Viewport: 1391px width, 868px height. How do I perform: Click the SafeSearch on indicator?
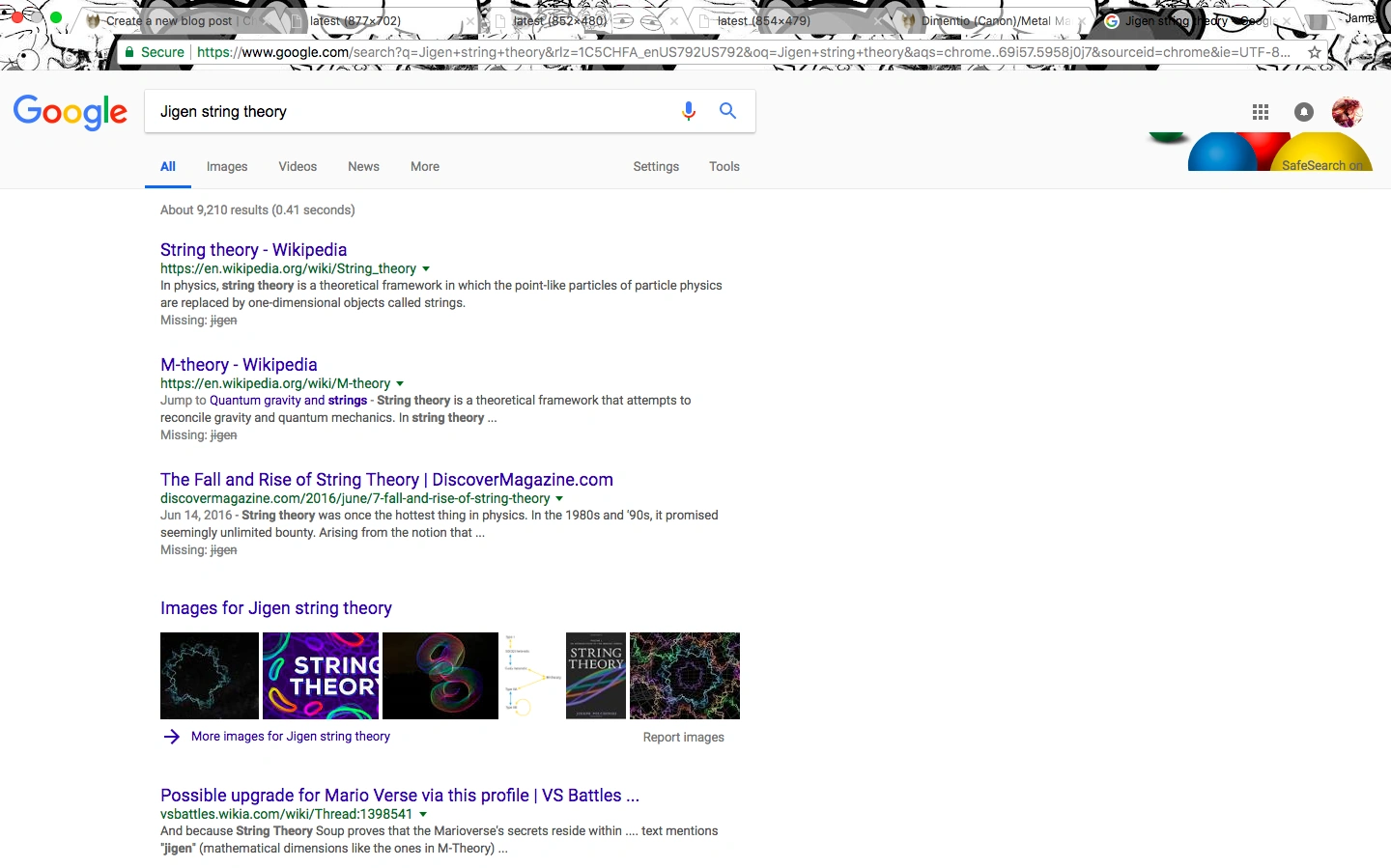(1322, 165)
